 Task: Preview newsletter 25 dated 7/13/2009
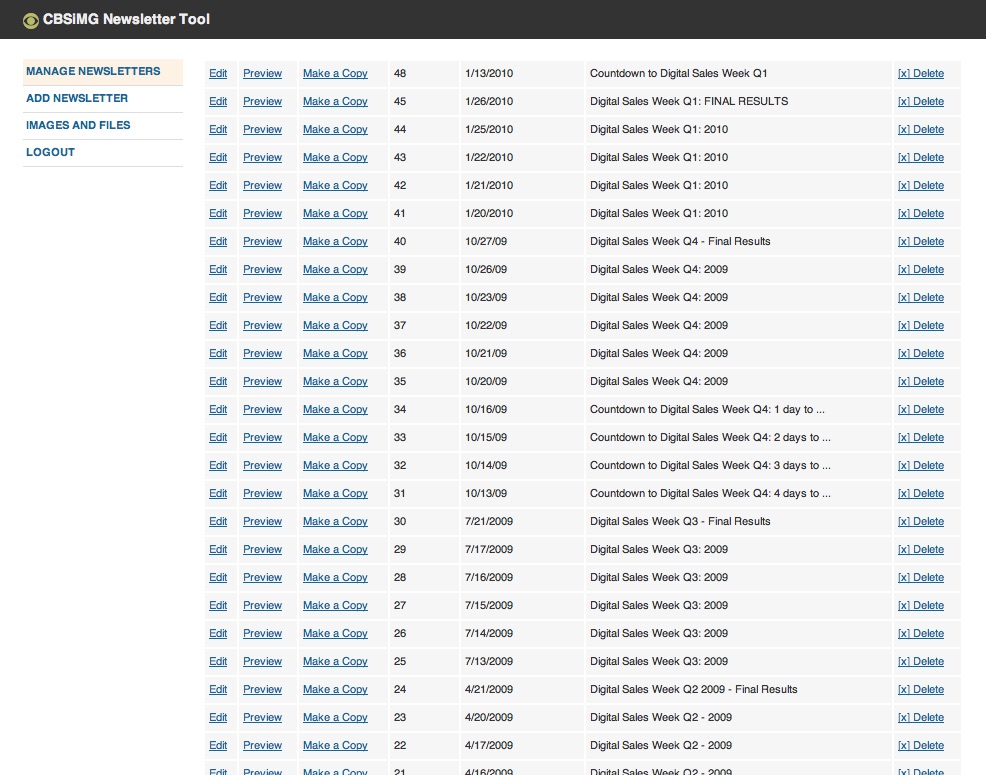(262, 662)
